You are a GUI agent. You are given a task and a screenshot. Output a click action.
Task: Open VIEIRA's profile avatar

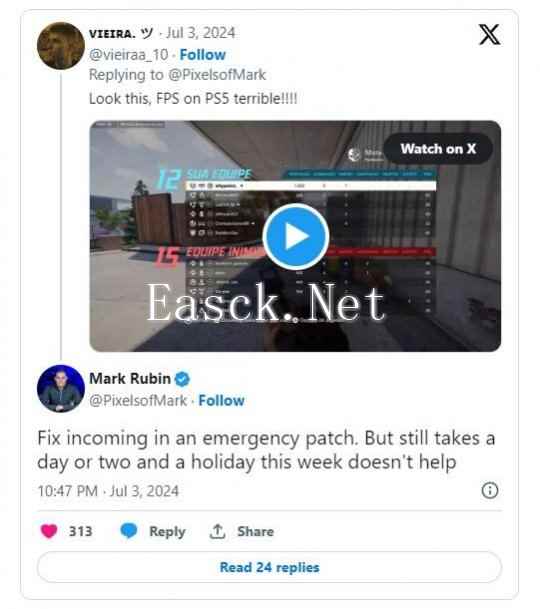(x=61, y=46)
